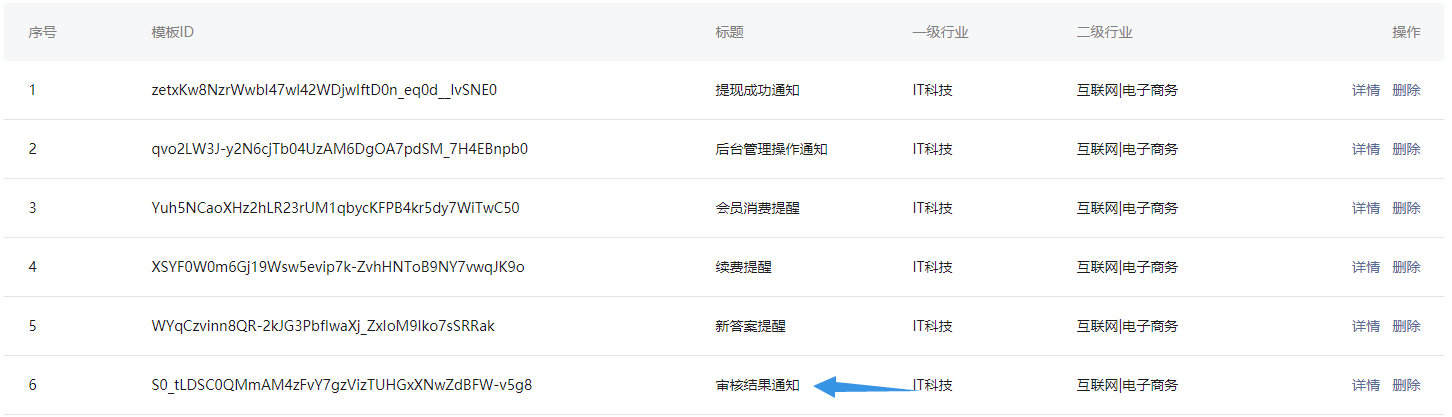
Task: Click the 二级行业 column header
Action: [1104, 32]
